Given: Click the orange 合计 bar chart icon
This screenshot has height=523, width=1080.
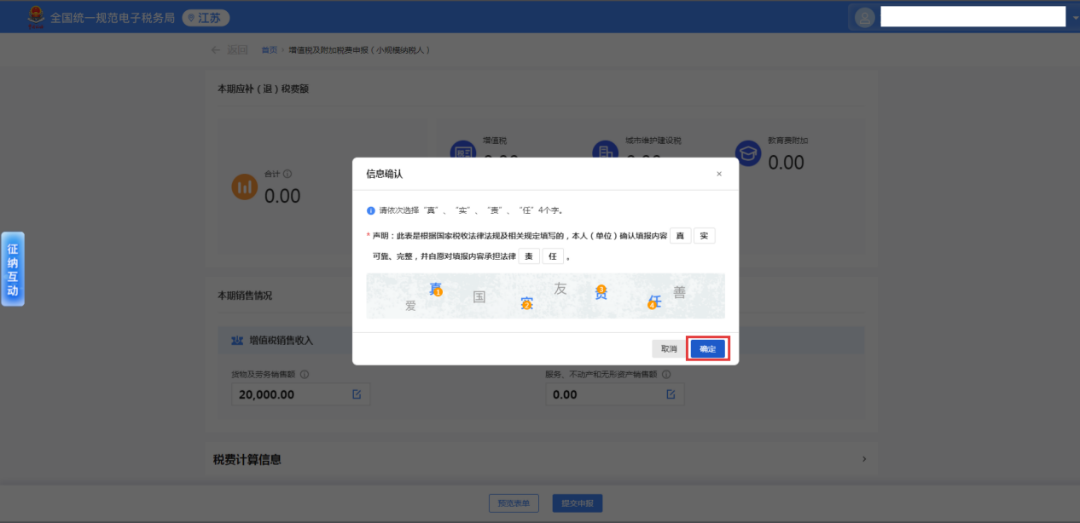Looking at the screenshot, I should click(x=245, y=186).
